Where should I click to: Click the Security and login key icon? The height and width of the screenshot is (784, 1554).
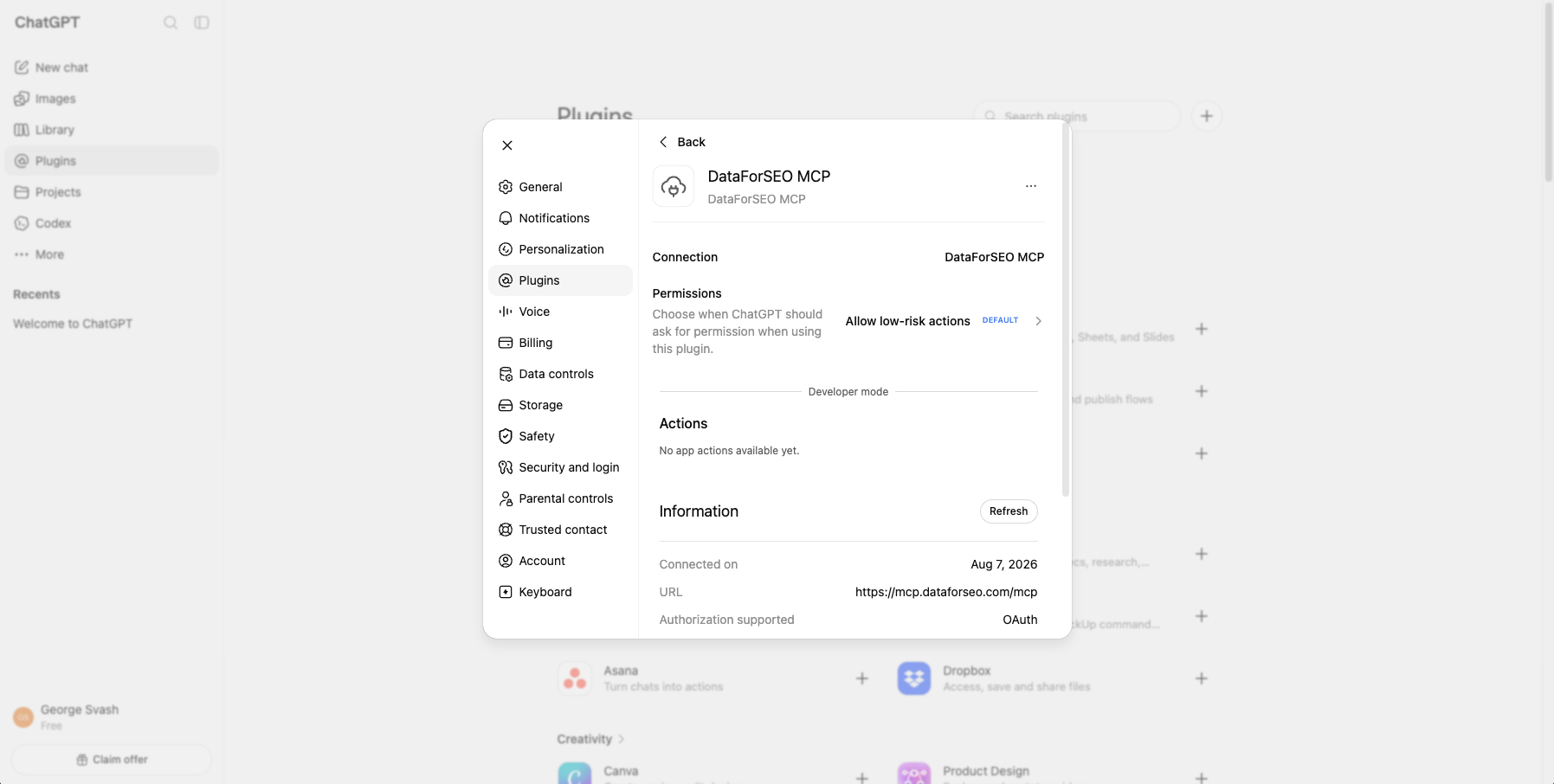(x=506, y=467)
